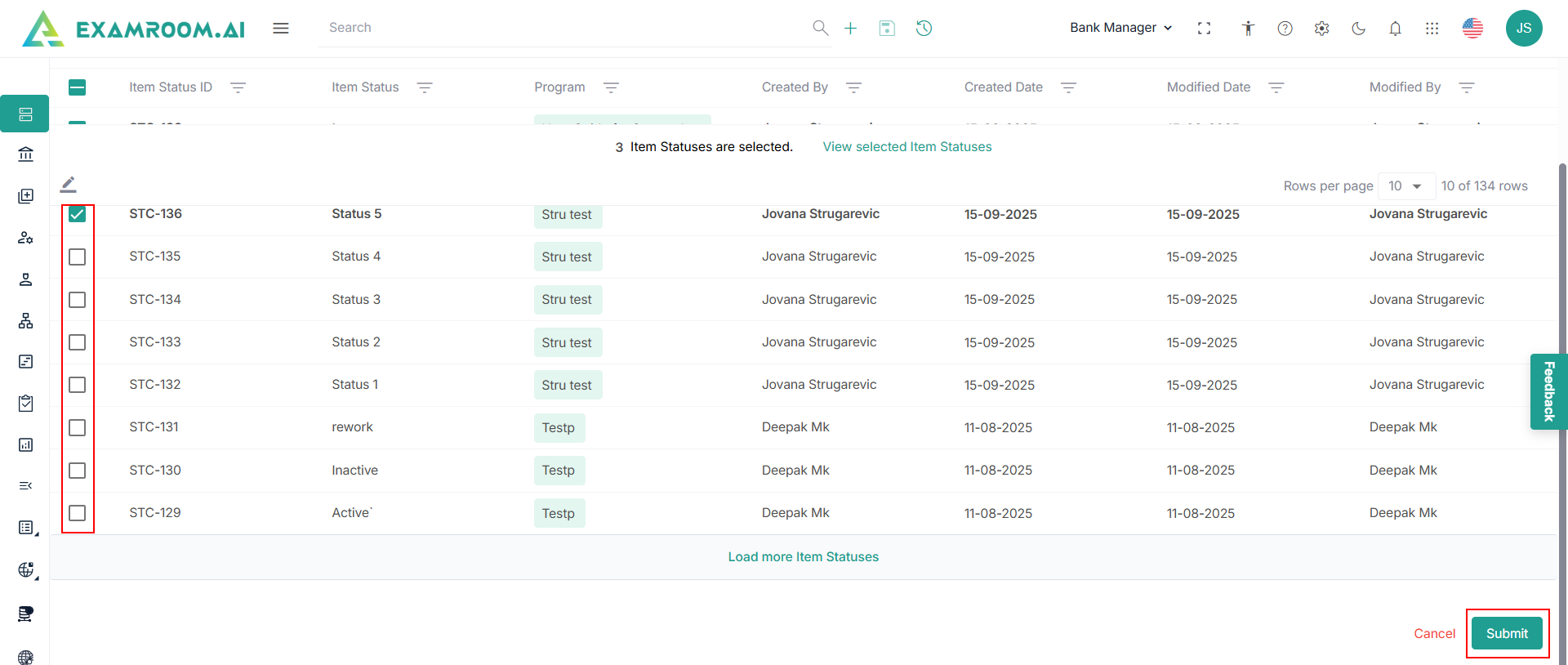Check the STC-135 row checkbox

point(78,257)
